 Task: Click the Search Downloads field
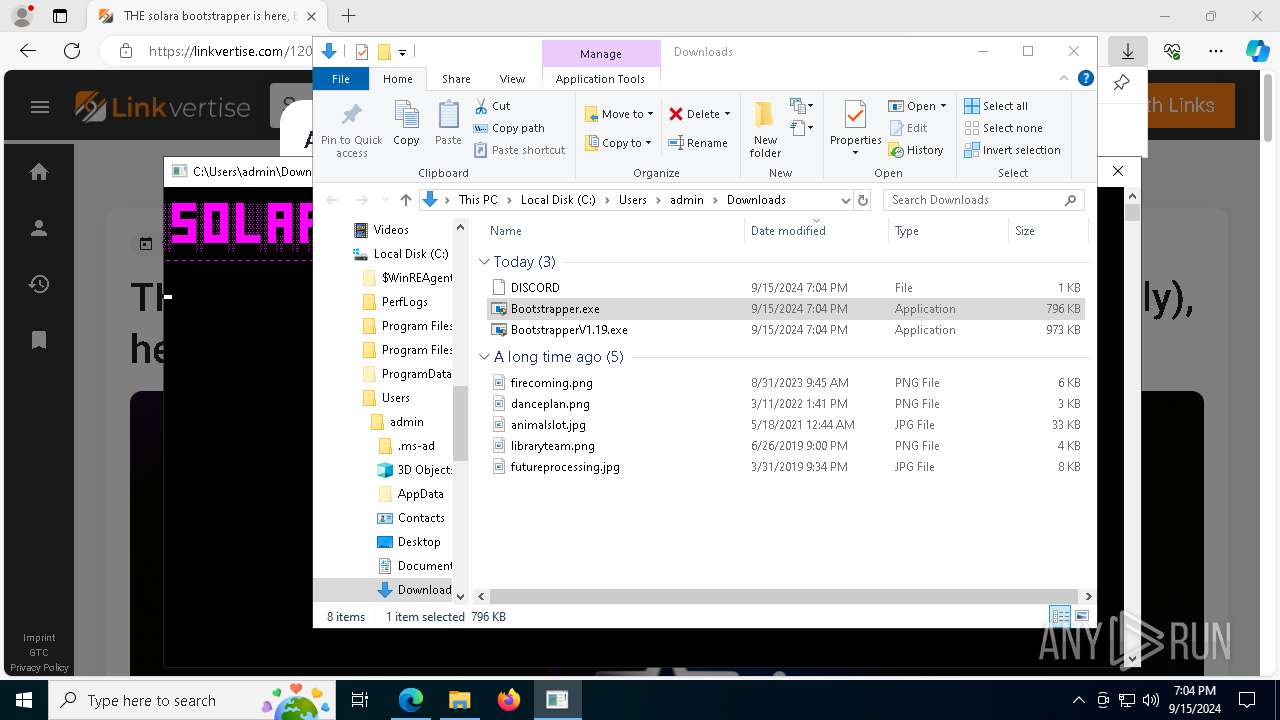[x=983, y=200]
